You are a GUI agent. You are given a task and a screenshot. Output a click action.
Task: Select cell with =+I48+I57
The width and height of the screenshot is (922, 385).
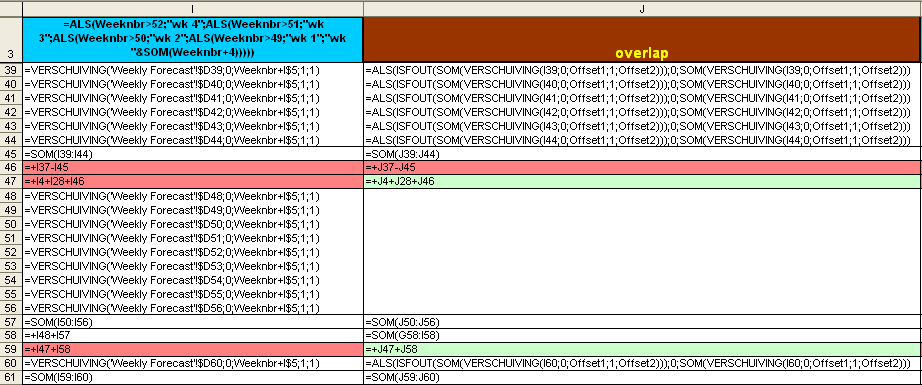[x=193, y=336]
